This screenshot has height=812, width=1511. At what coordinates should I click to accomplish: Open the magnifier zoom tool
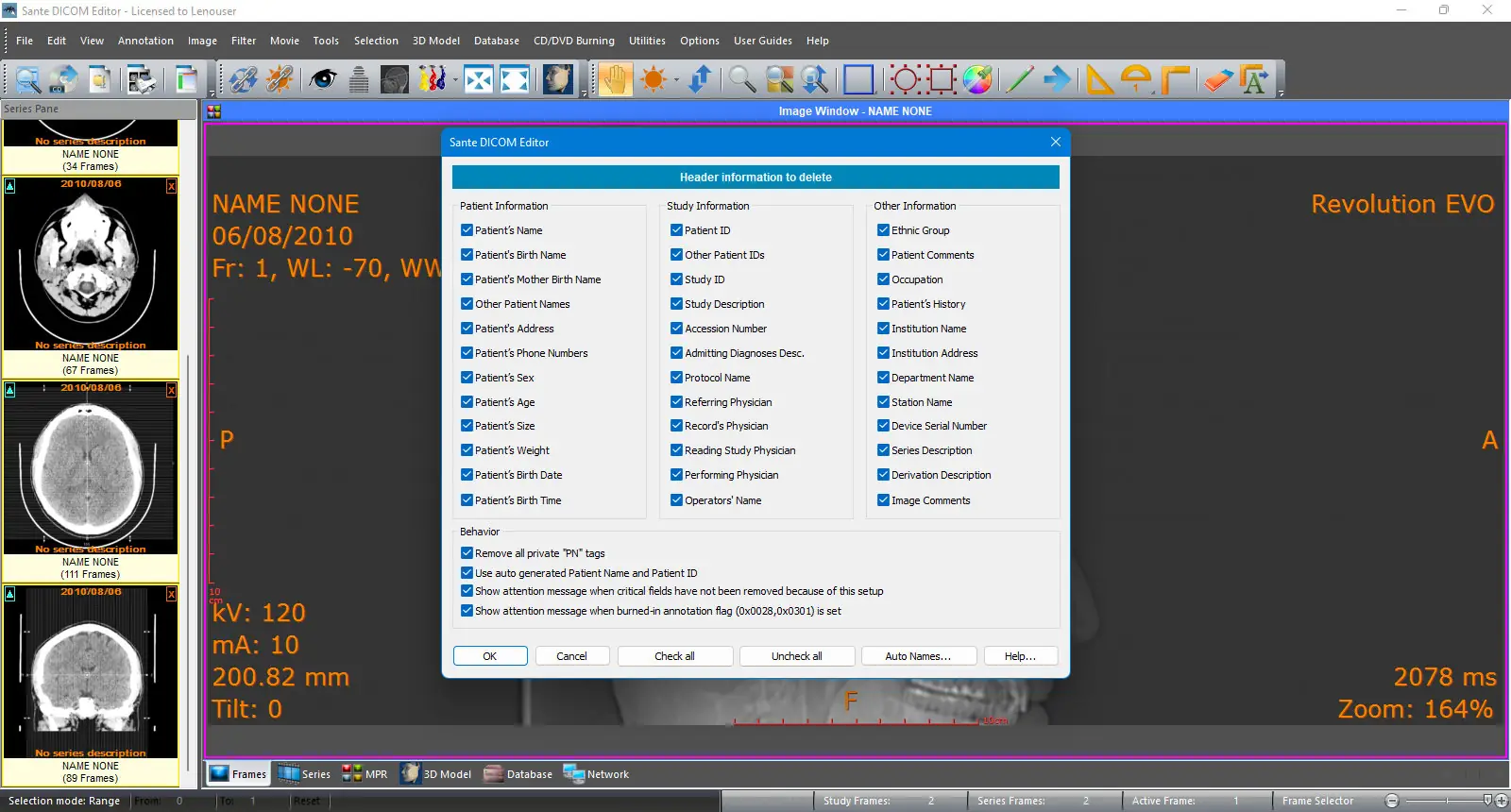(x=741, y=79)
